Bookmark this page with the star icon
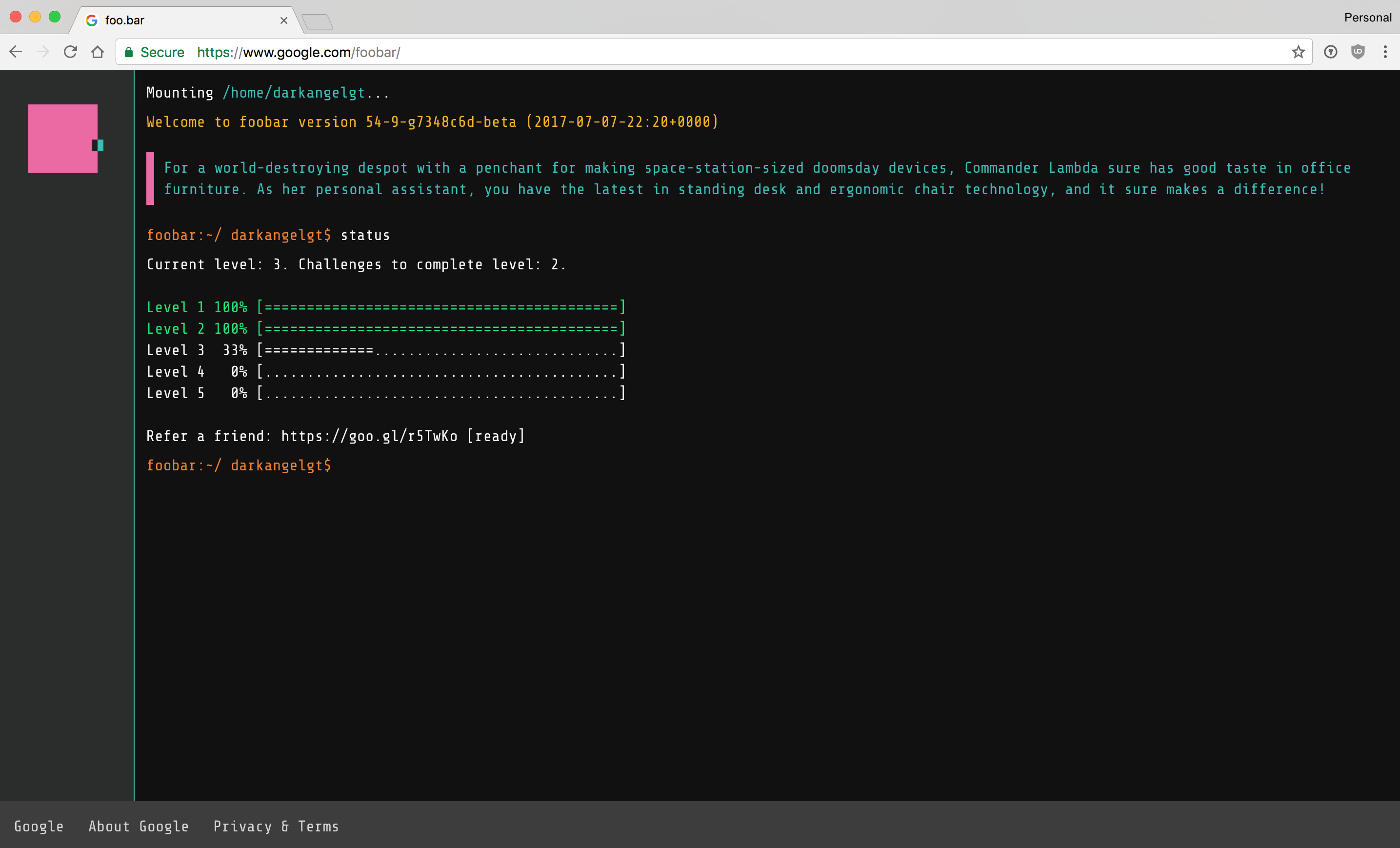Screen dimensions: 1400x848 [x=1299, y=52]
